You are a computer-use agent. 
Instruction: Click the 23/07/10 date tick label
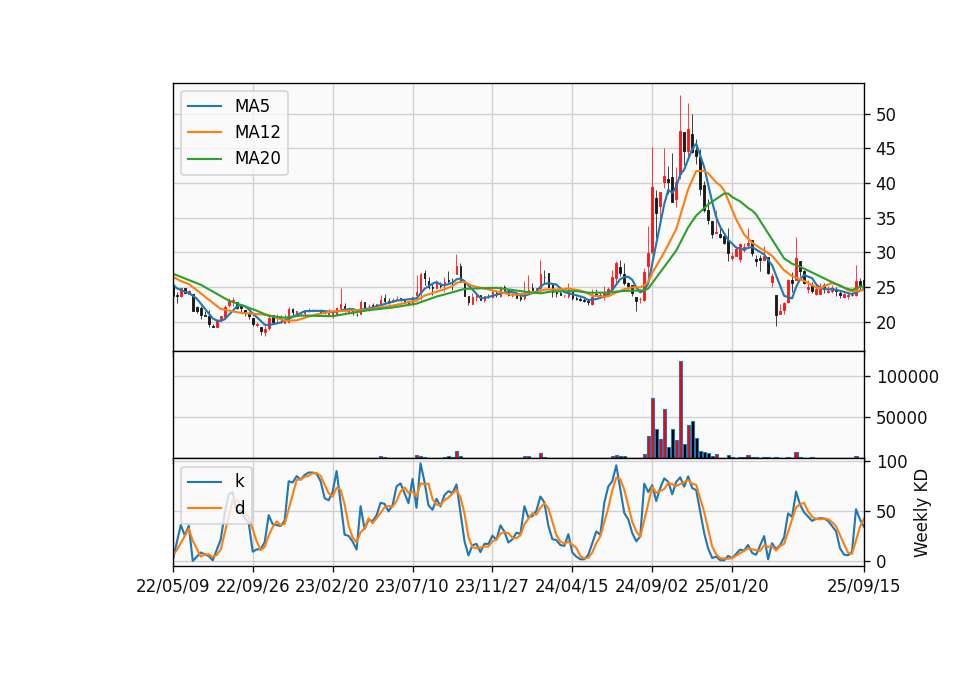(412, 586)
